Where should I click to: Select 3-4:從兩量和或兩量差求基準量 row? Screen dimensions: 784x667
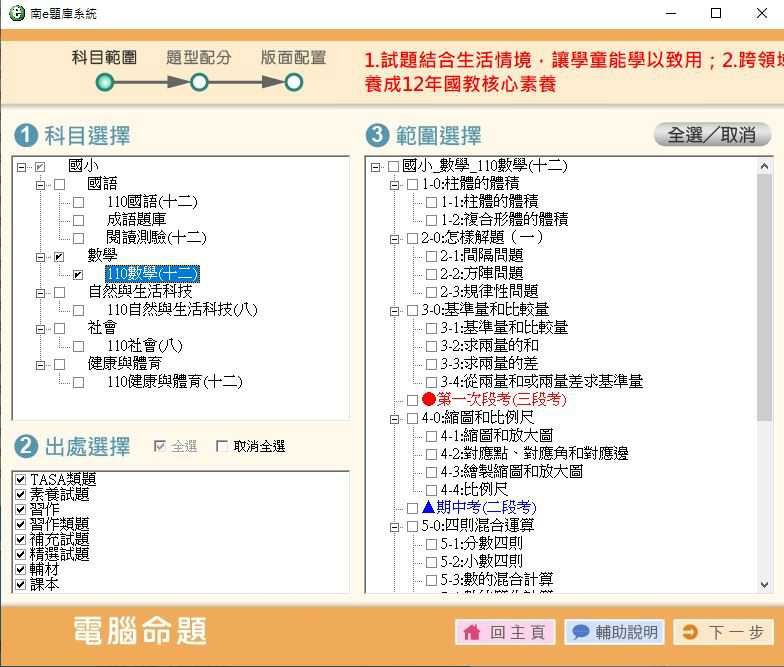click(x=542, y=381)
